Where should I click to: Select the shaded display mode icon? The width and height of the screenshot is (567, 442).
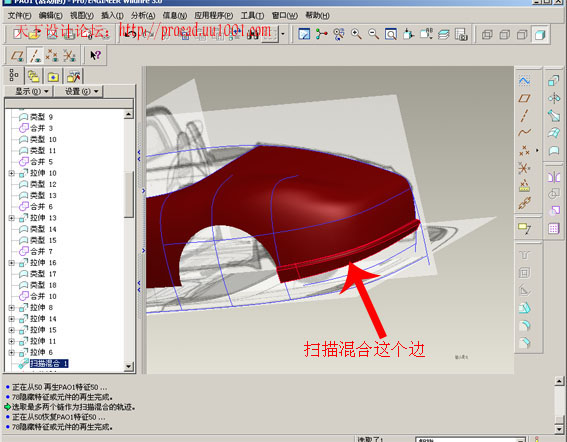click(x=540, y=35)
